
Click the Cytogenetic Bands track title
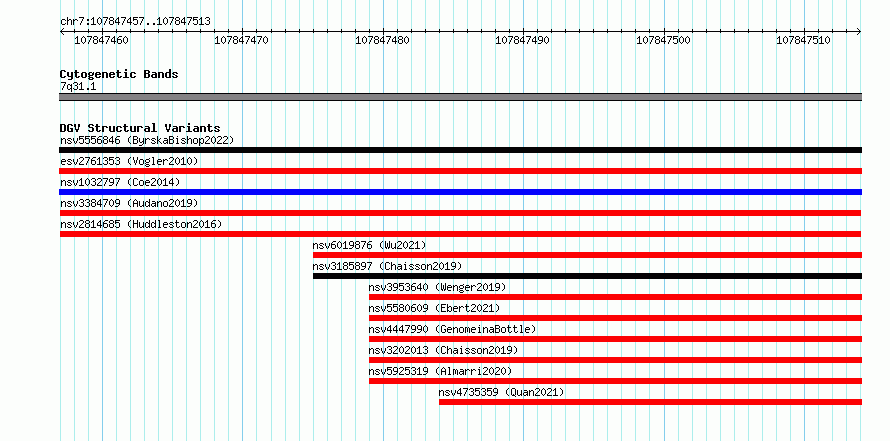coord(119,74)
